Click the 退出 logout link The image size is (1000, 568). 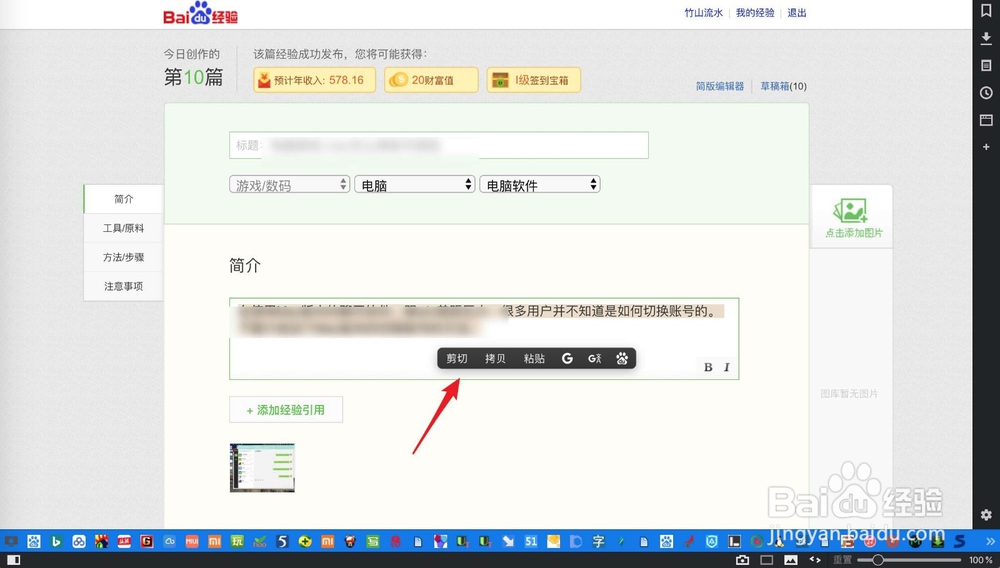tap(797, 13)
